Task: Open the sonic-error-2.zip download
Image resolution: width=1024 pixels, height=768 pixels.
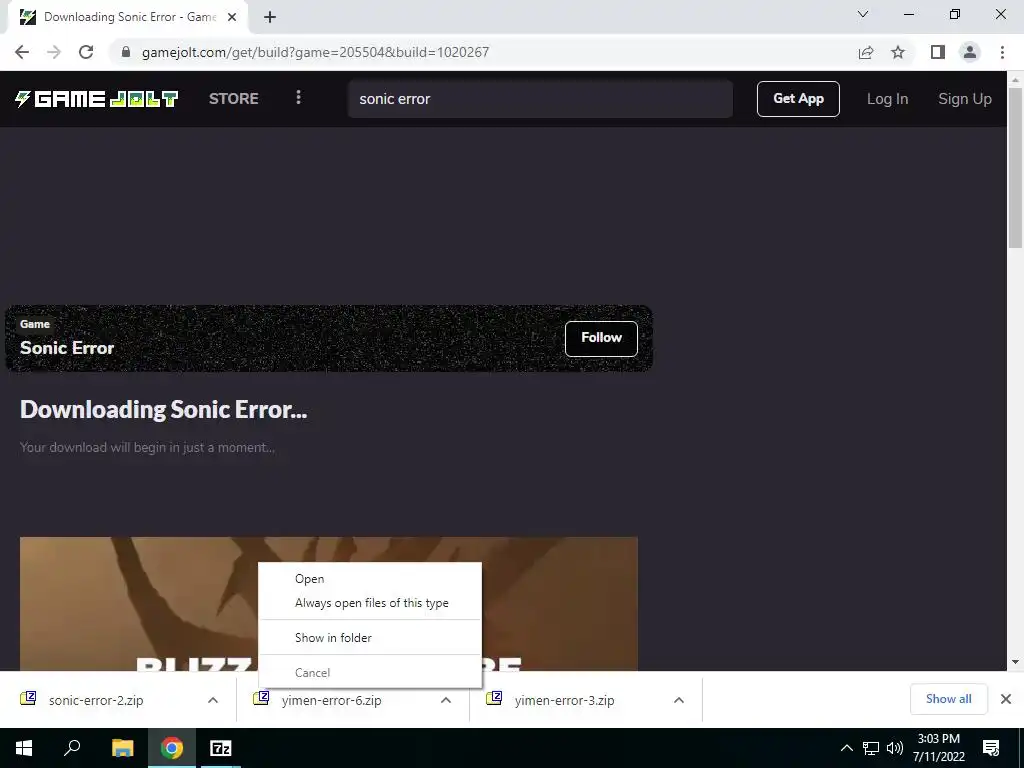Action: (x=95, y=700)
